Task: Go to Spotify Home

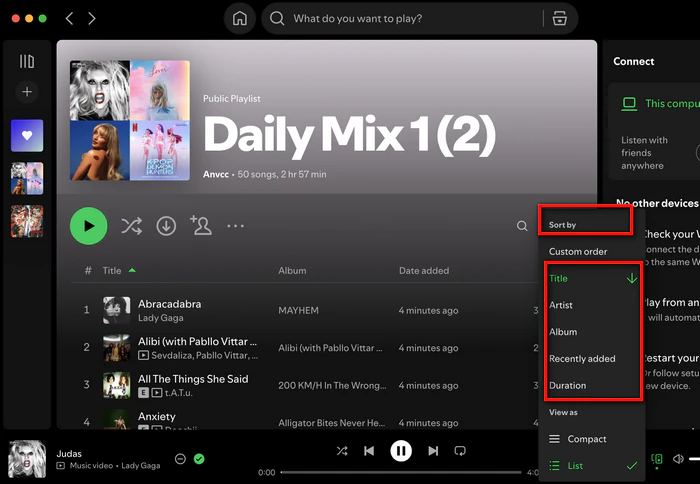Action: [x=240, y=18]
